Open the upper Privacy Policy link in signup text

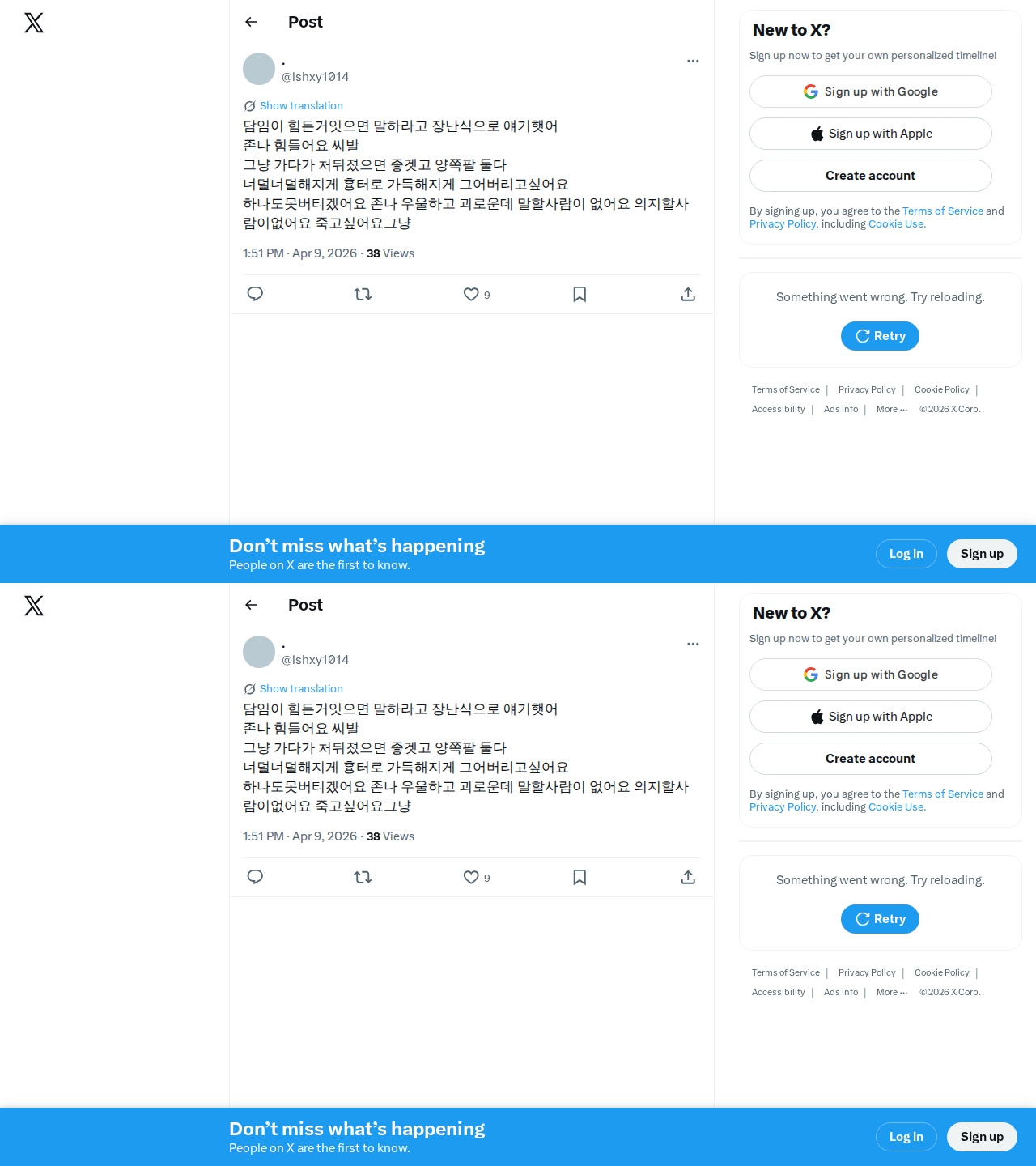[783, 224]
